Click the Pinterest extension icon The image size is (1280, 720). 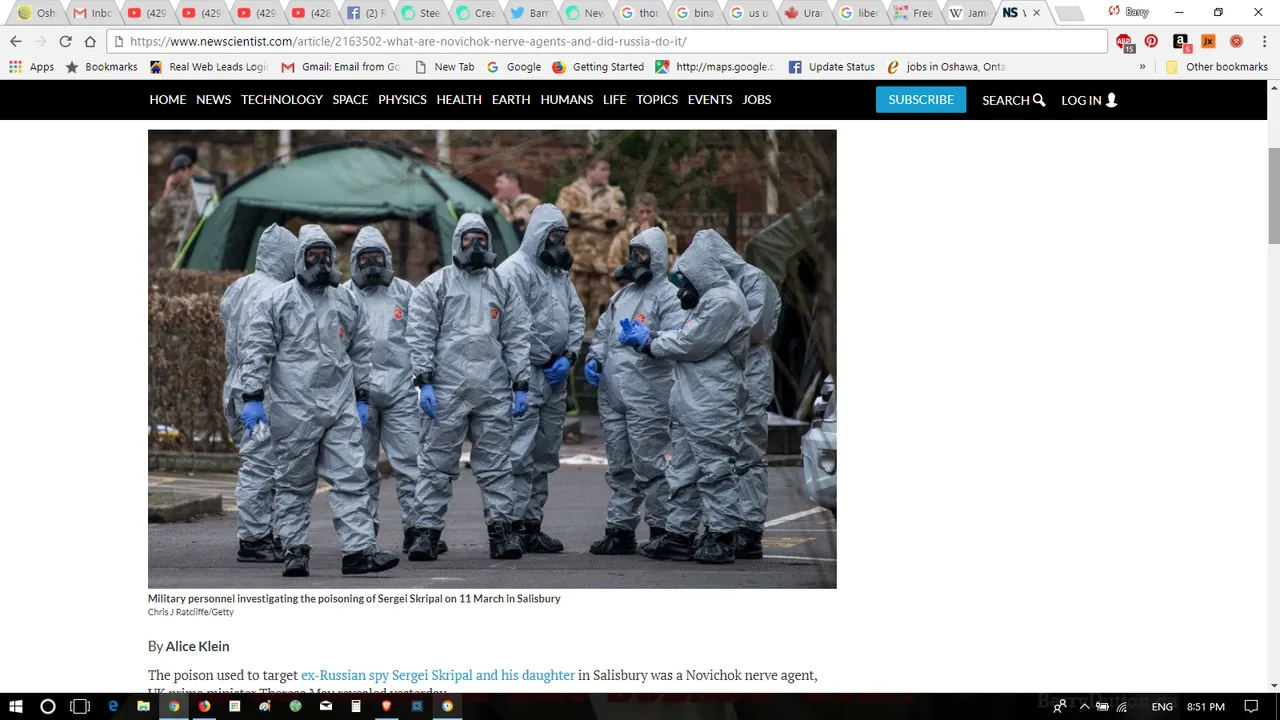pos(1152,41)
